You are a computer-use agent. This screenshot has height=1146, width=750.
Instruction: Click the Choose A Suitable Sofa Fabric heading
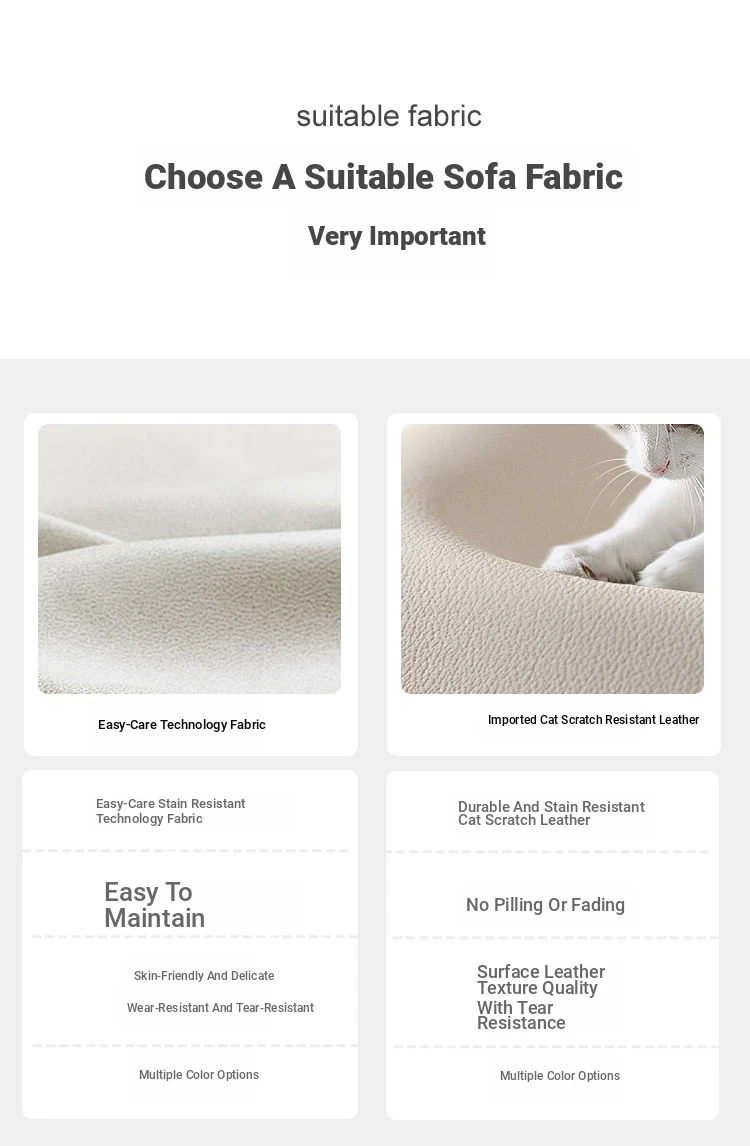[x=383, y=177]
